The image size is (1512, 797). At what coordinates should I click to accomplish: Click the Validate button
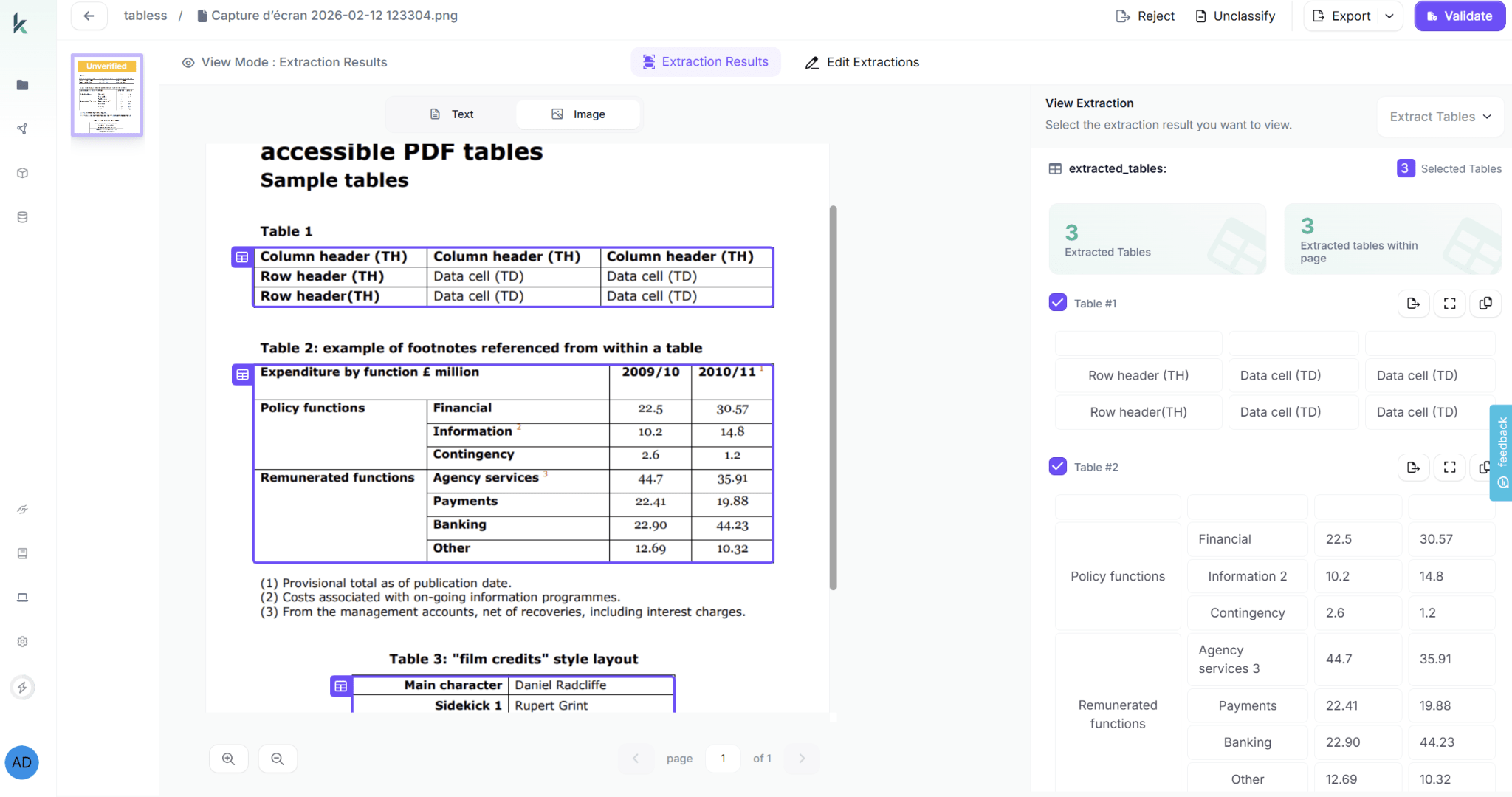click(x=1459, y=16)
